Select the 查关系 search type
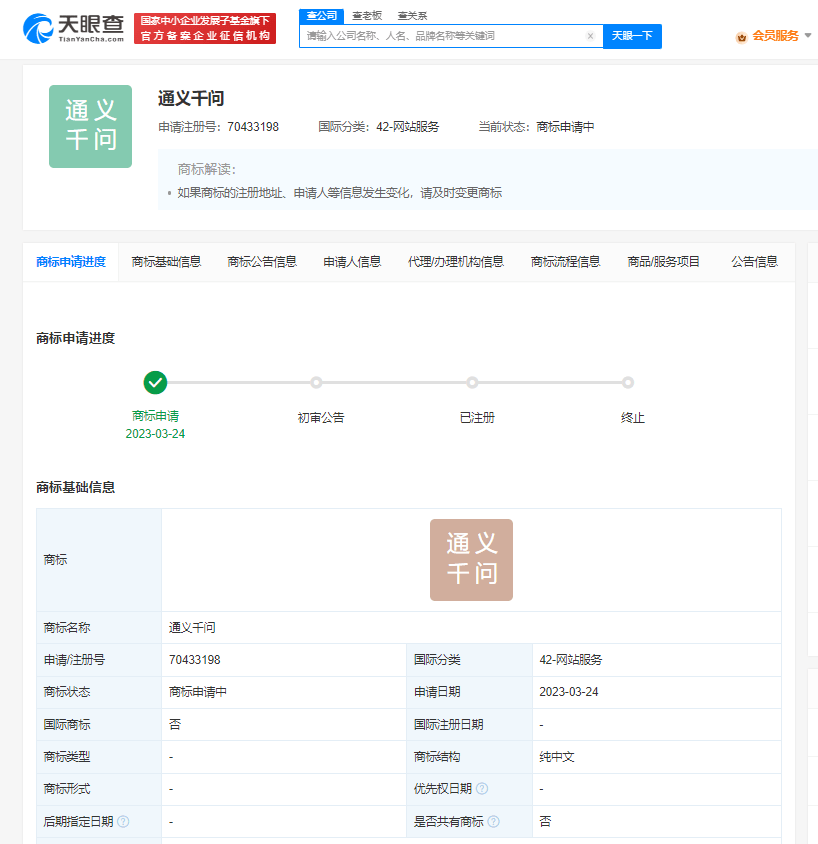This screenshot has width=818, height=844. pos(412,16)
